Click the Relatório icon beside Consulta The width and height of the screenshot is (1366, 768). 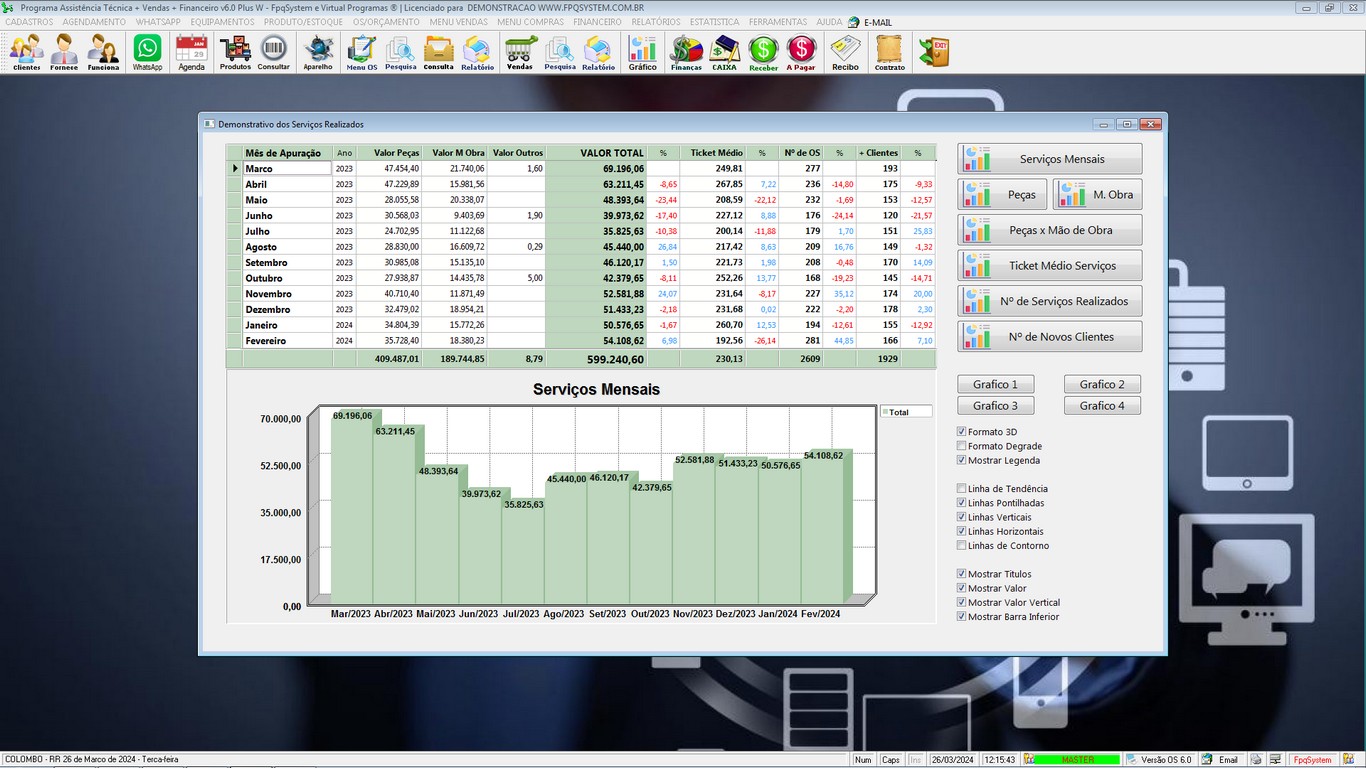coord(477,52)
